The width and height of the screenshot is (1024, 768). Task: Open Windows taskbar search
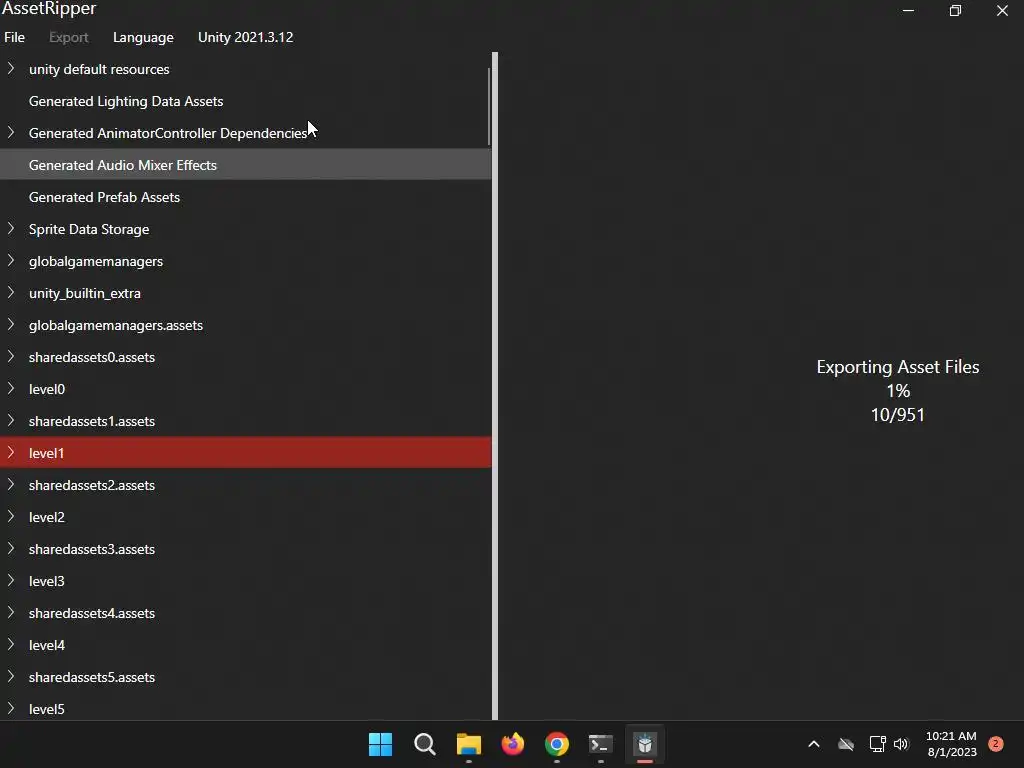coord(424,744)
